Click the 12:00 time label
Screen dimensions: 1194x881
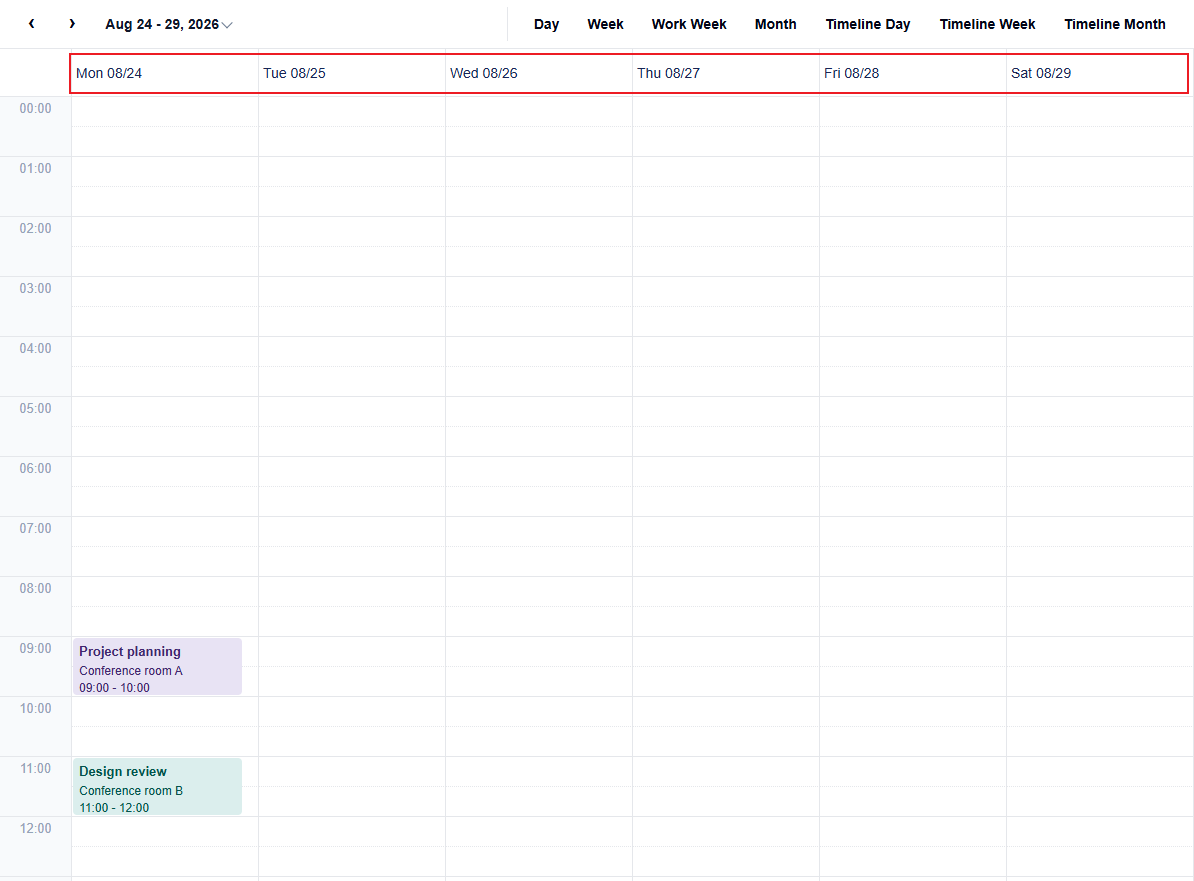click(x=36, y=828)
